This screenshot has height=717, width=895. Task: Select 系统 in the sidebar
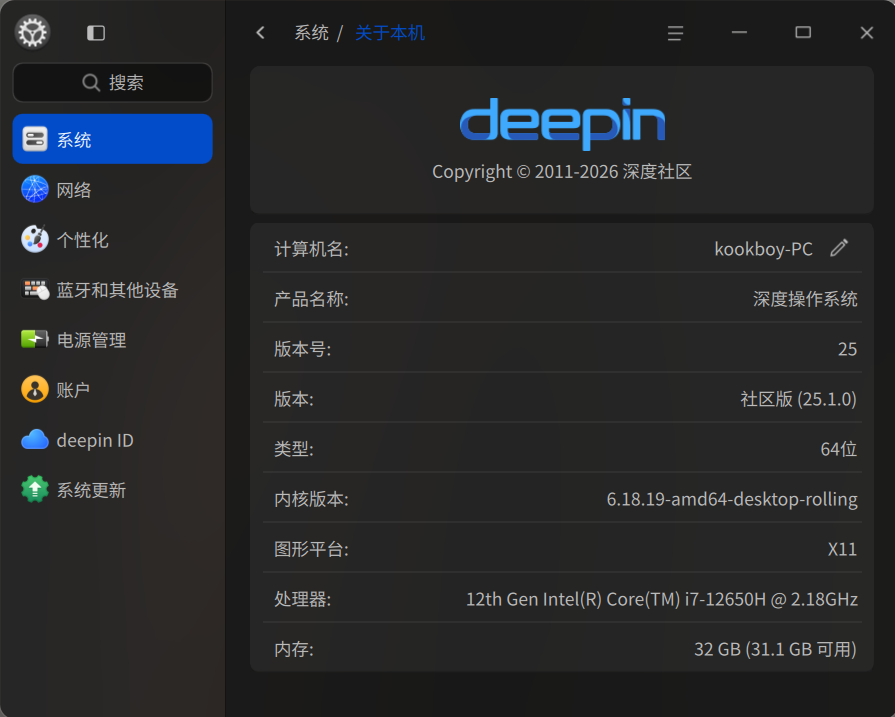(112, 139)
